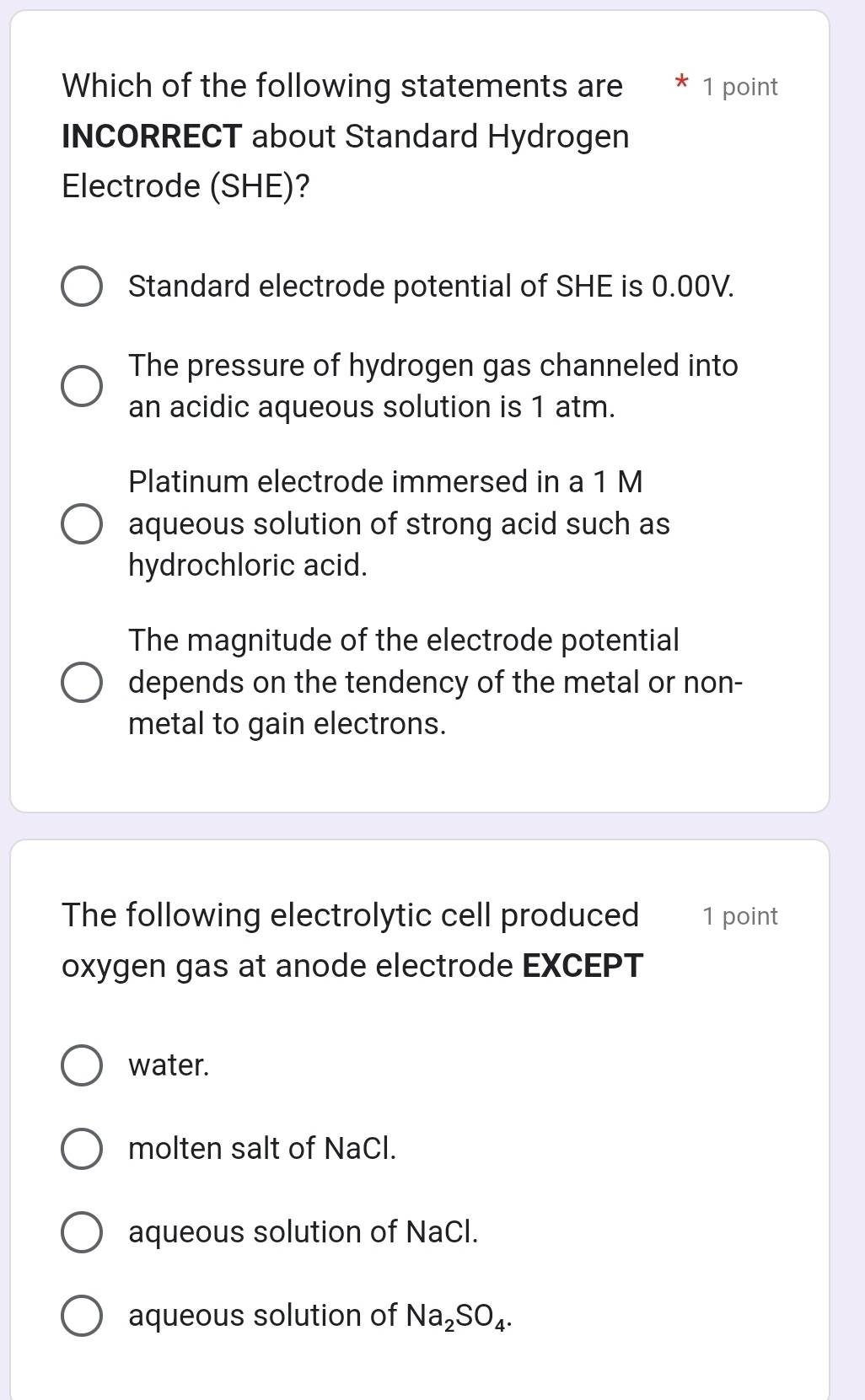Viewport: 865px width, 1400px height.
Task: Click the "aqueous solution of NaCl." label text
Action: pos(303,1232)
